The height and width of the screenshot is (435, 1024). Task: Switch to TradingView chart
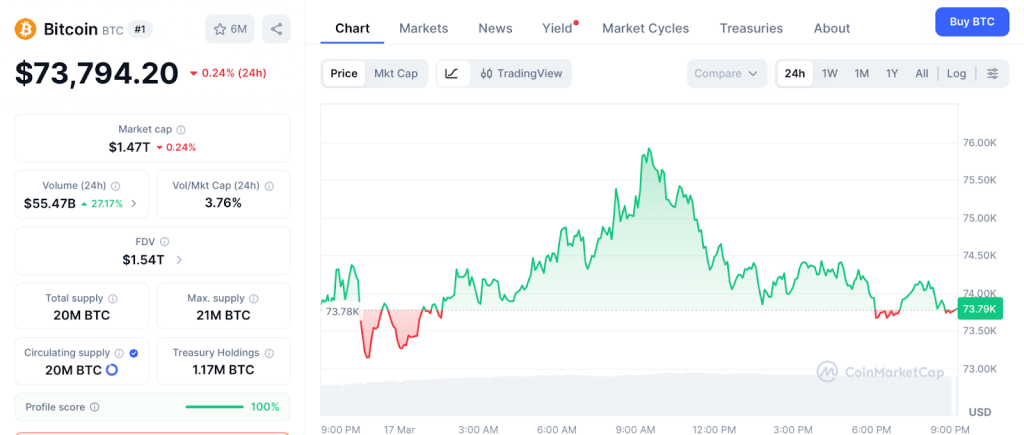click(521, 73)
